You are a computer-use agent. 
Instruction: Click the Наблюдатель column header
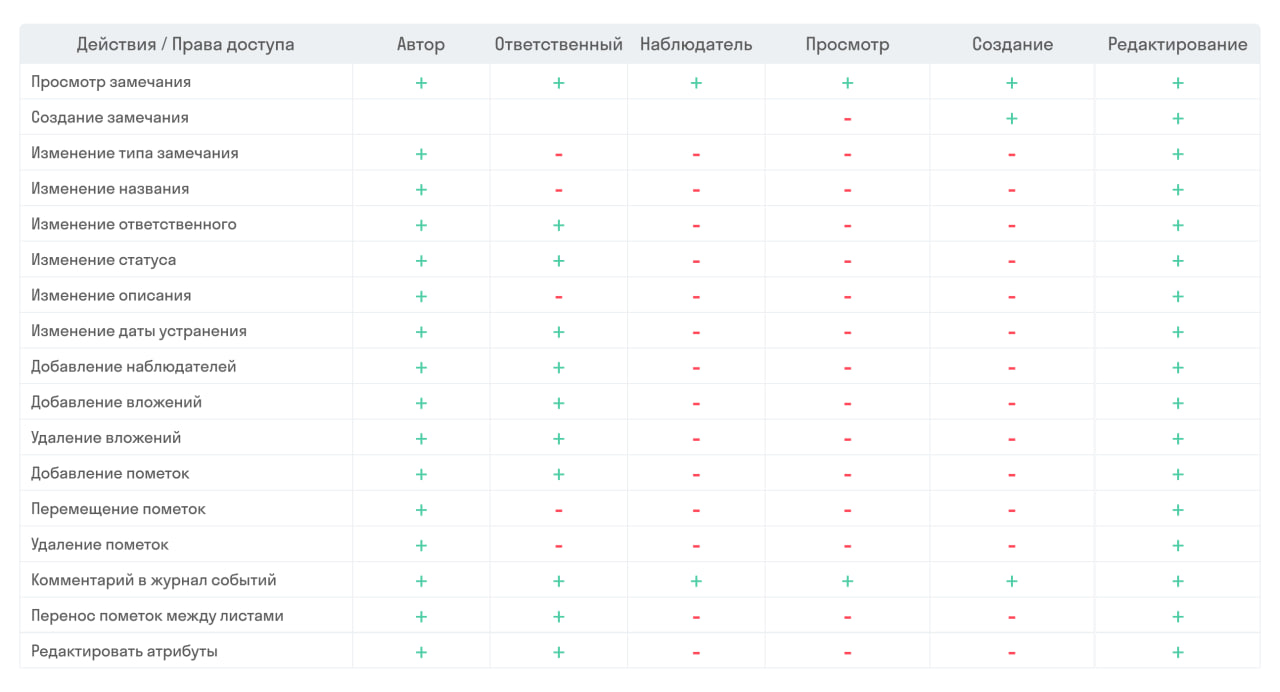(x=696, y=44)
